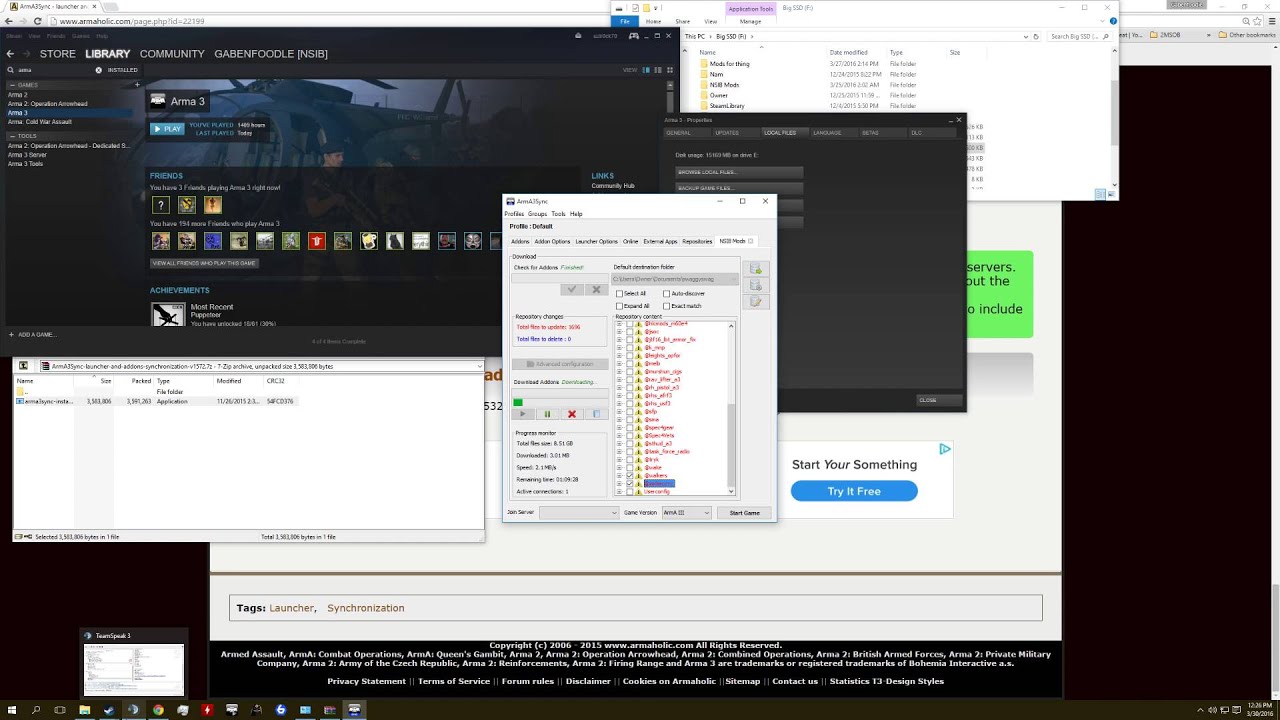Open the Tools menu in ArmA3Sync
Viewport: 1280px width, 720px height.
coord(558,213)
